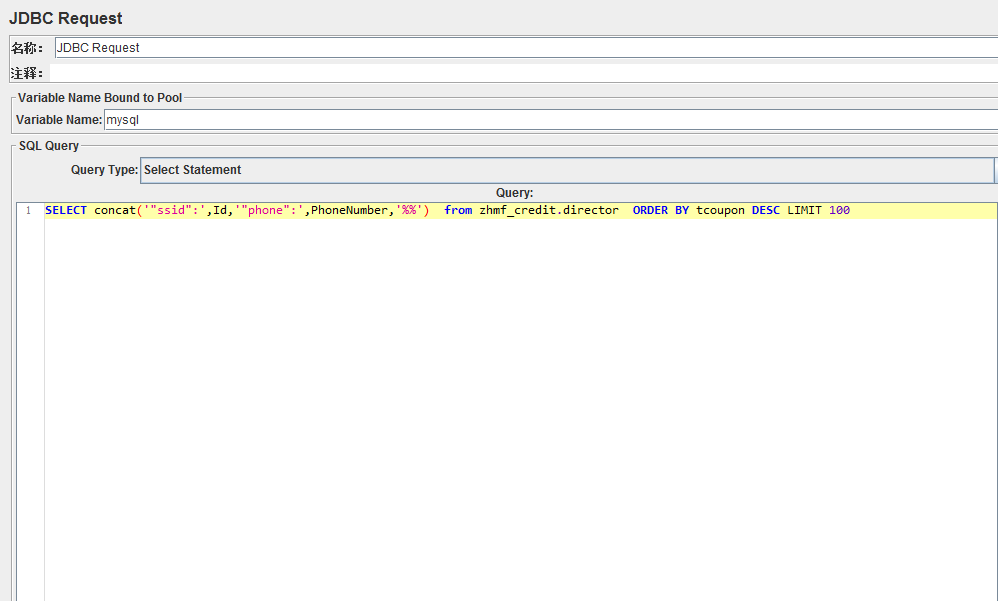998x601 pixels.
Task: Click the DESC keyword in query
Action: coord(766,210)
